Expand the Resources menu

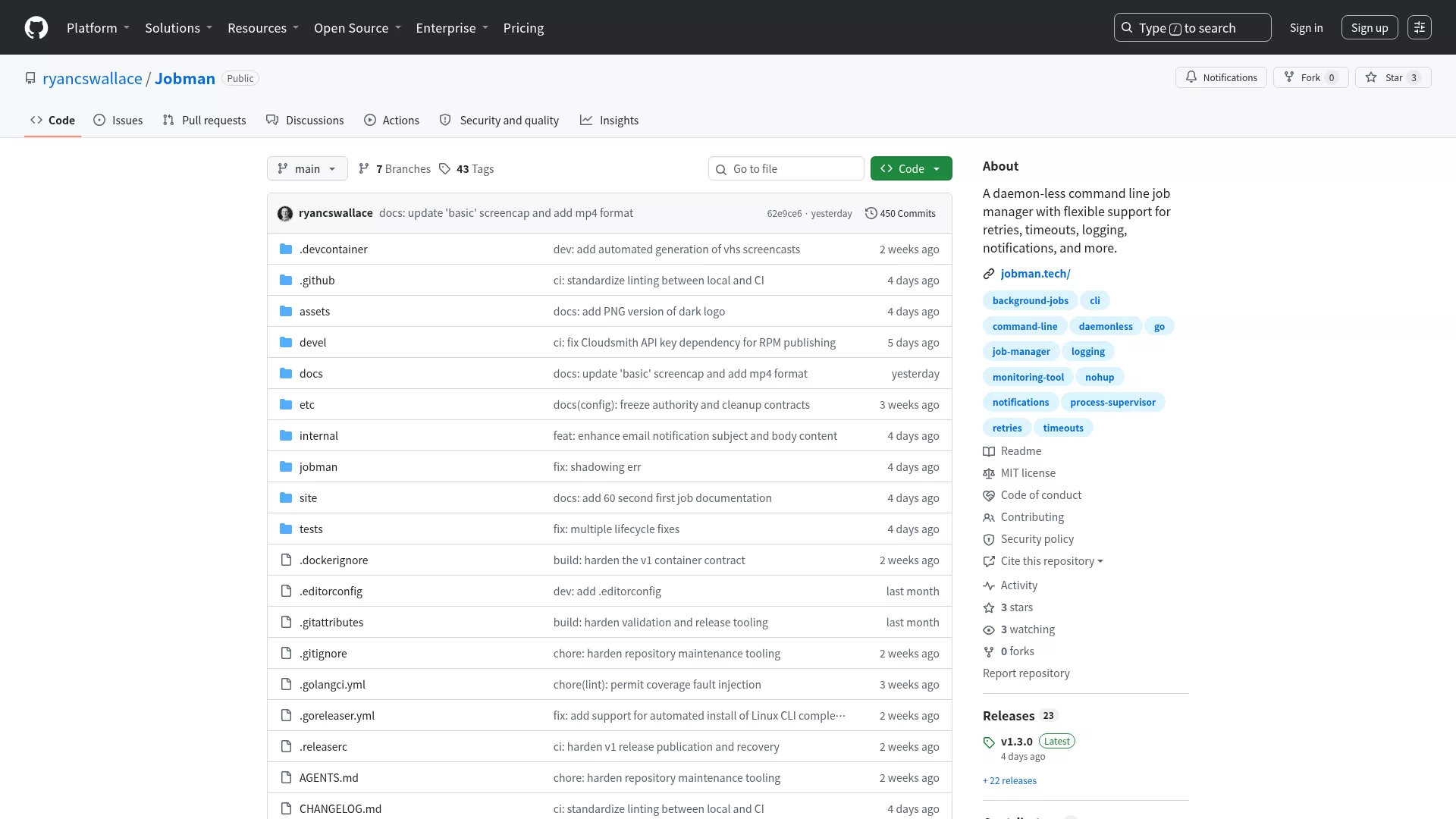(264, 28)
